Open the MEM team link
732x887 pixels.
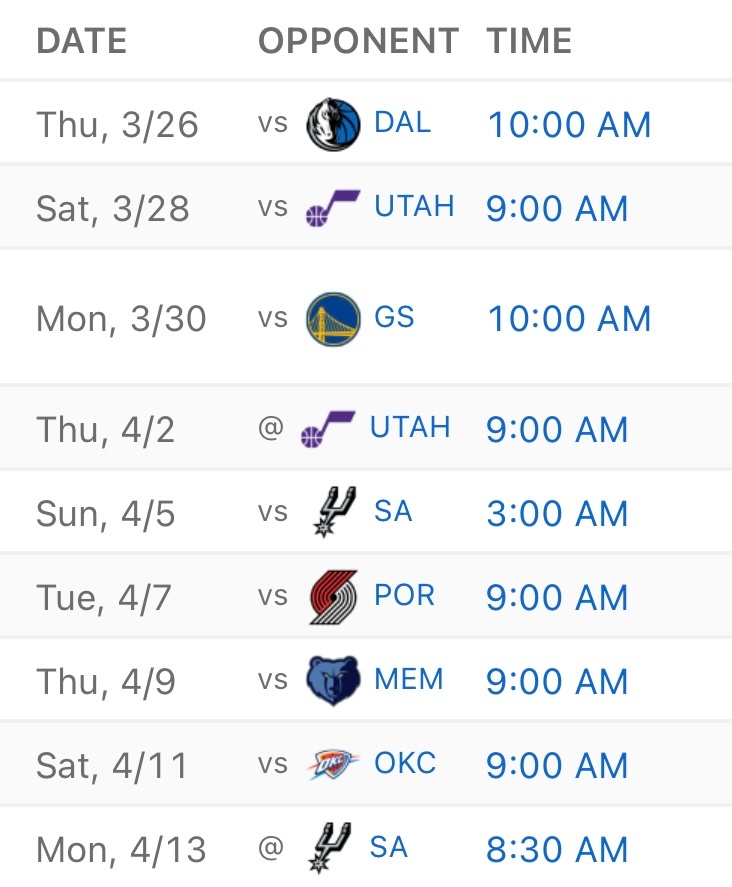[408, 680]
